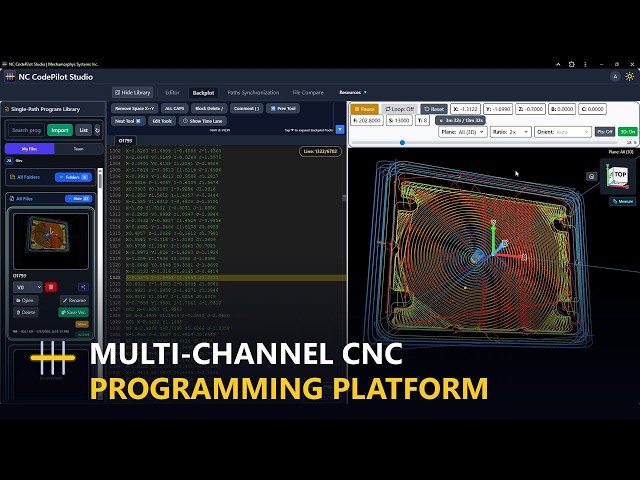Click Delete on O1795 card
640x480 pixels.
pos(25,313)
